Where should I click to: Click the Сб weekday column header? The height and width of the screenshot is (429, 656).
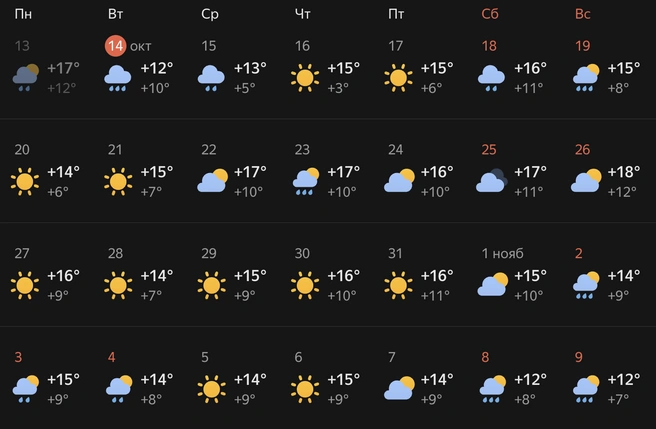pos(490,14)
